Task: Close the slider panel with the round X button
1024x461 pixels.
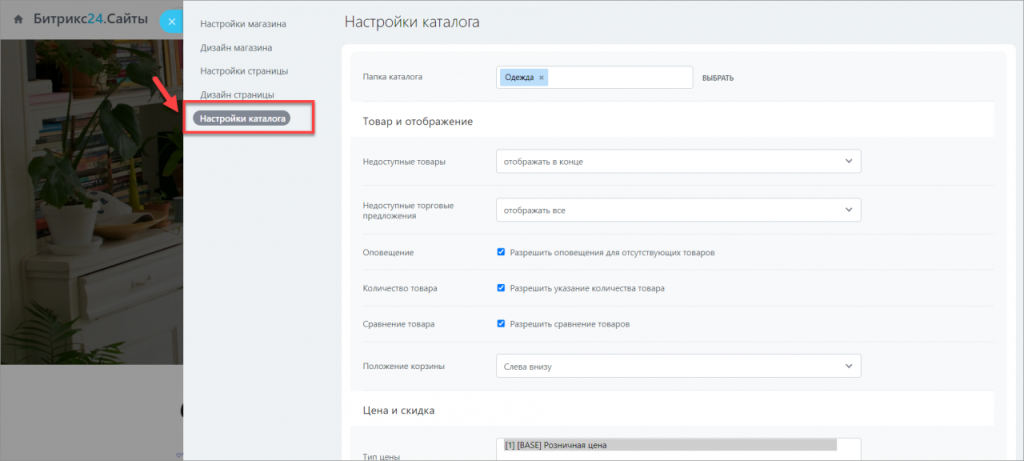Action: [172, 22]
